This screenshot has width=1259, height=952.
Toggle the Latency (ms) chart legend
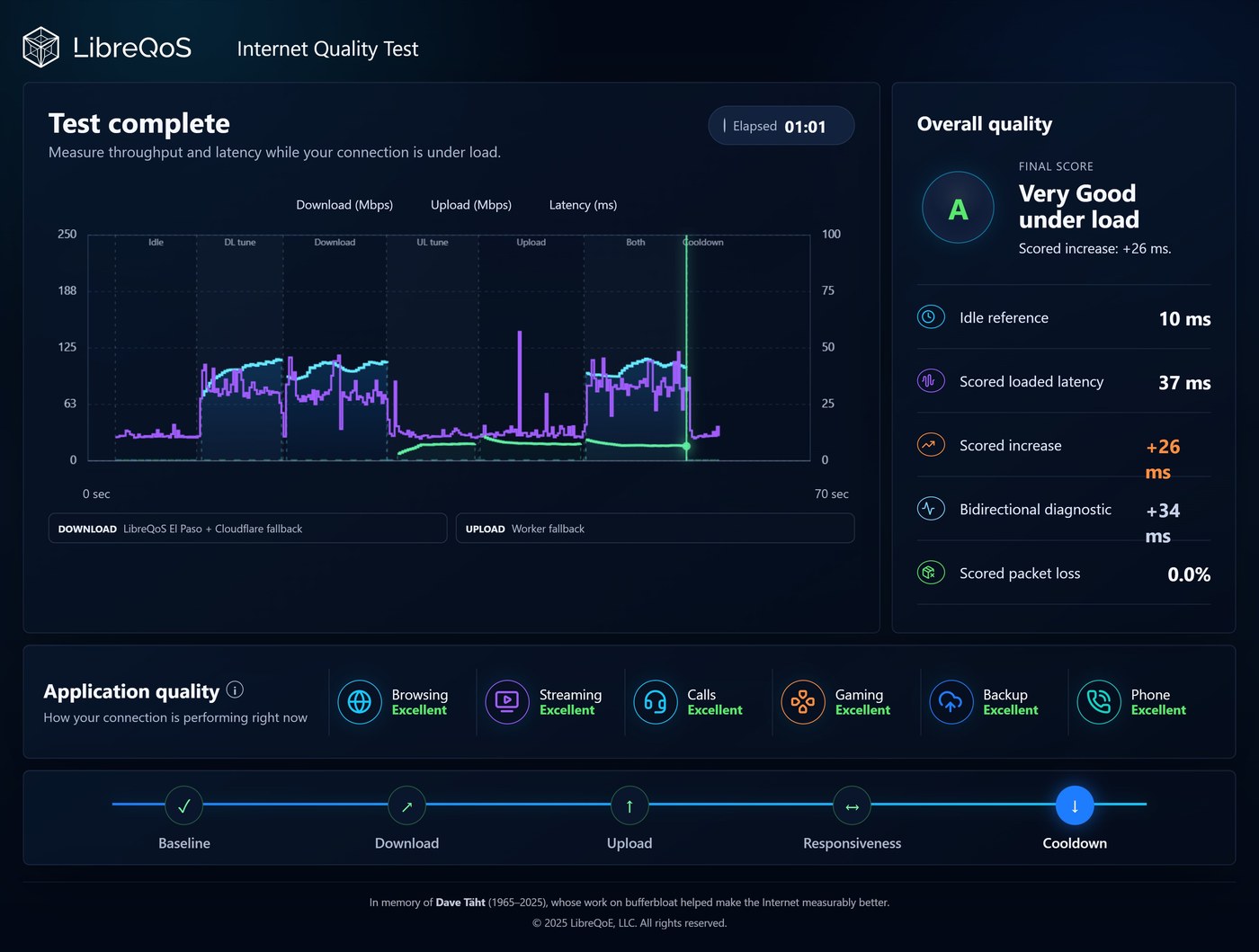583,205
